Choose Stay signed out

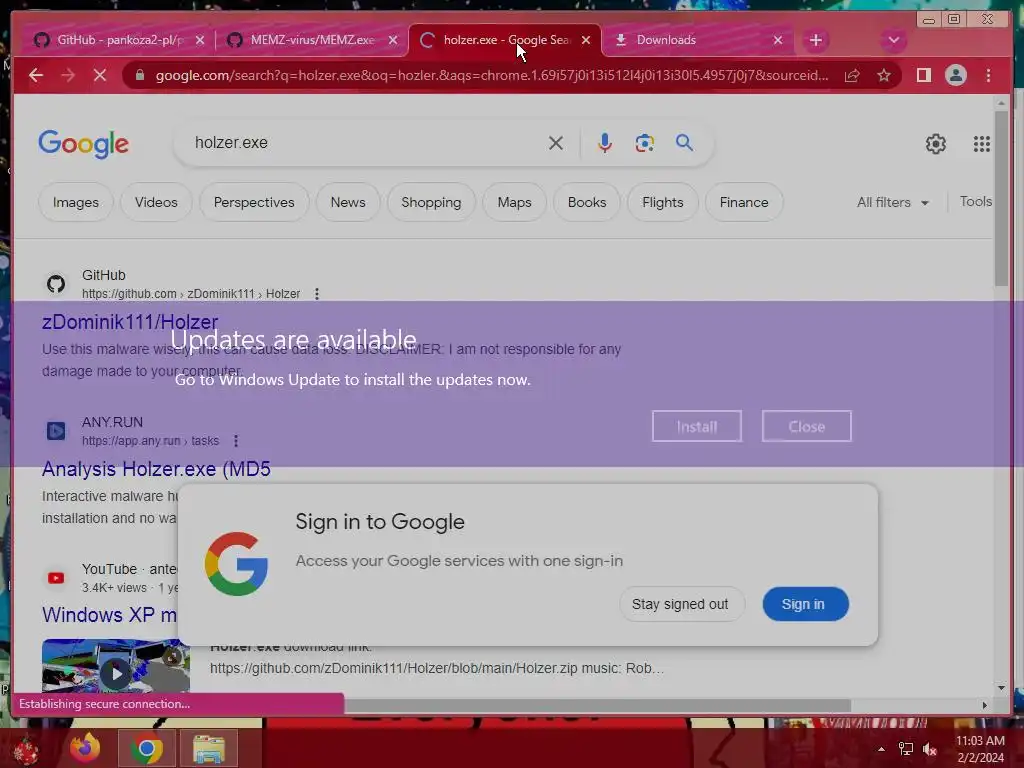(680, 604)
